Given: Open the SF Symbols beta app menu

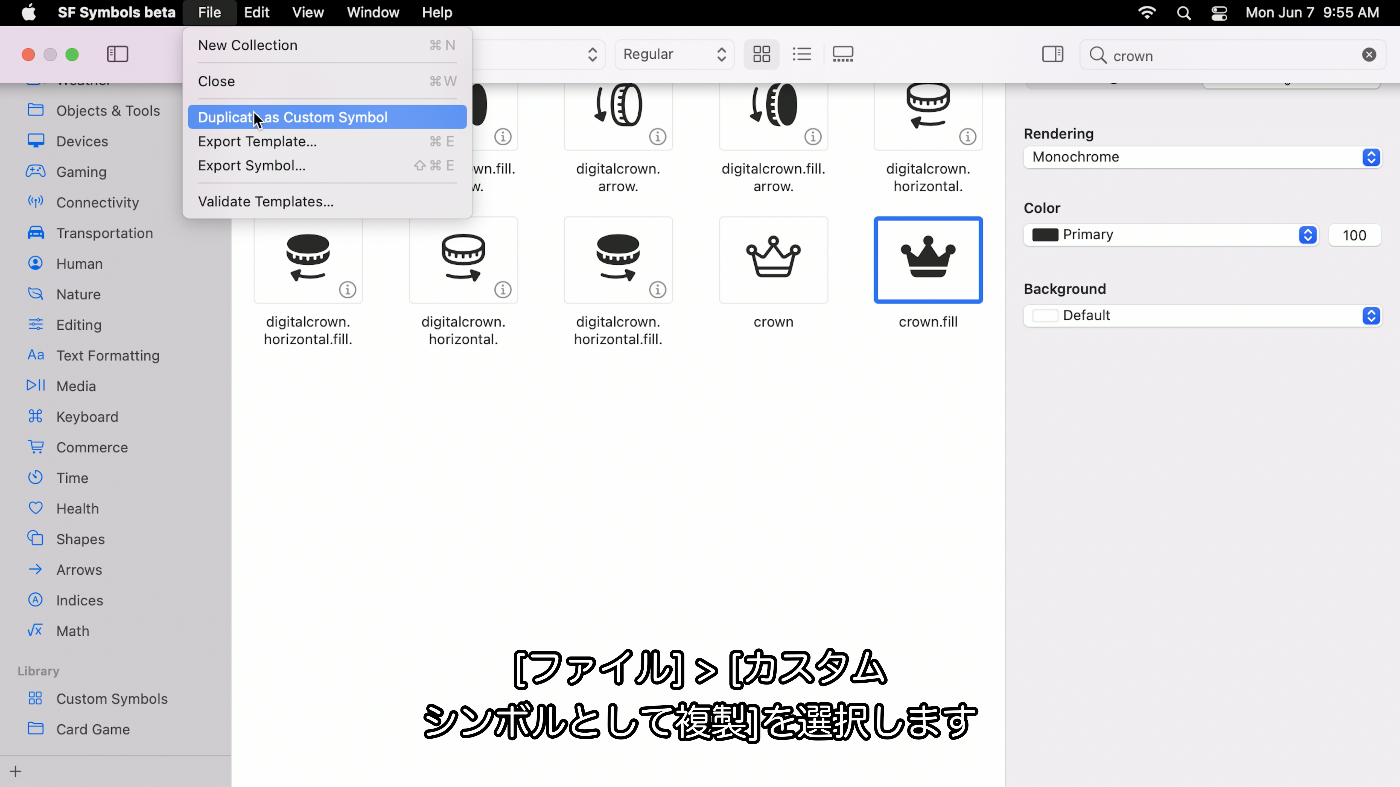Looking at the screenshot, I should 116,12.
